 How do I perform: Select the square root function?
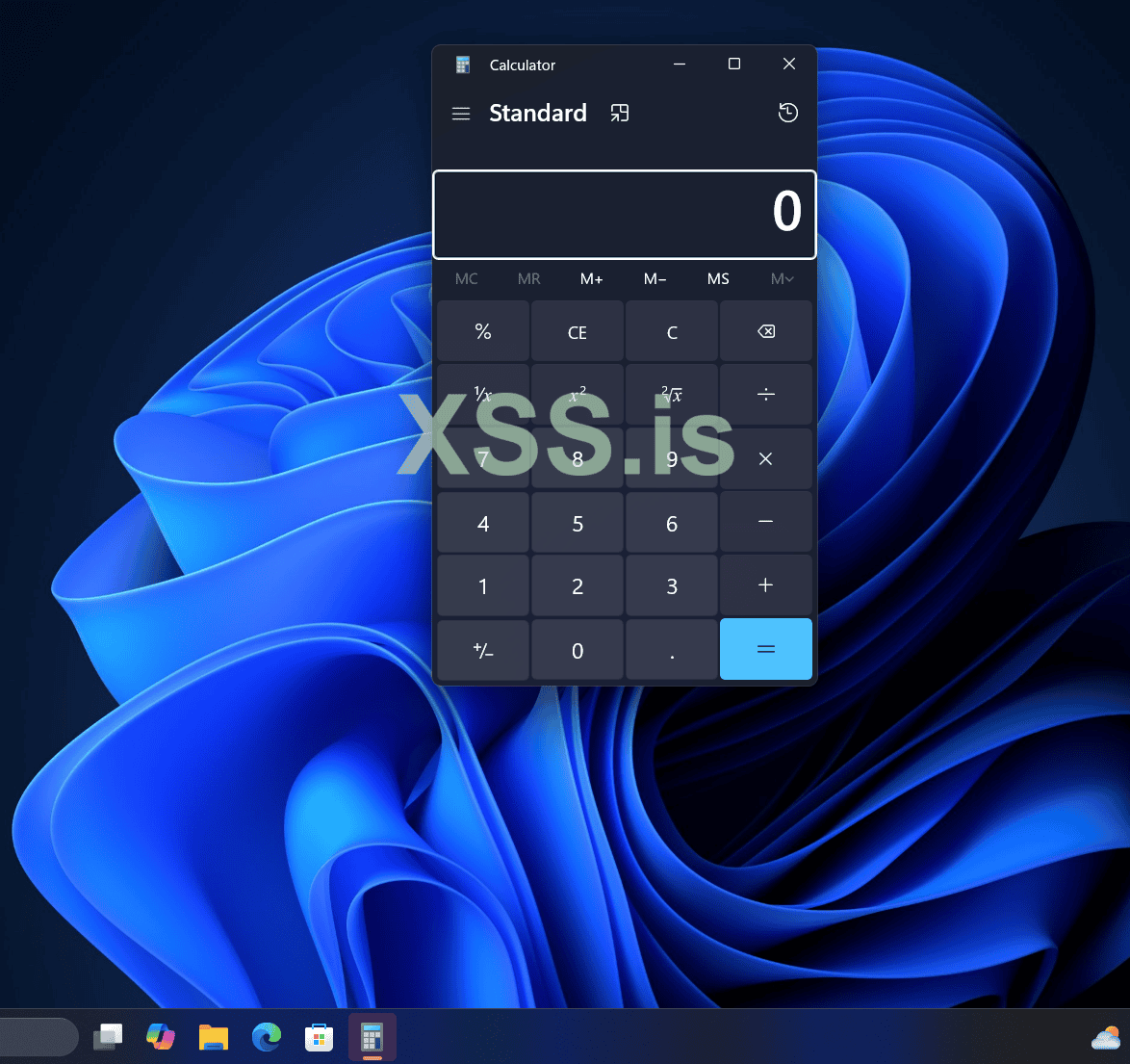pyautogui.click(x=671, y=394)
